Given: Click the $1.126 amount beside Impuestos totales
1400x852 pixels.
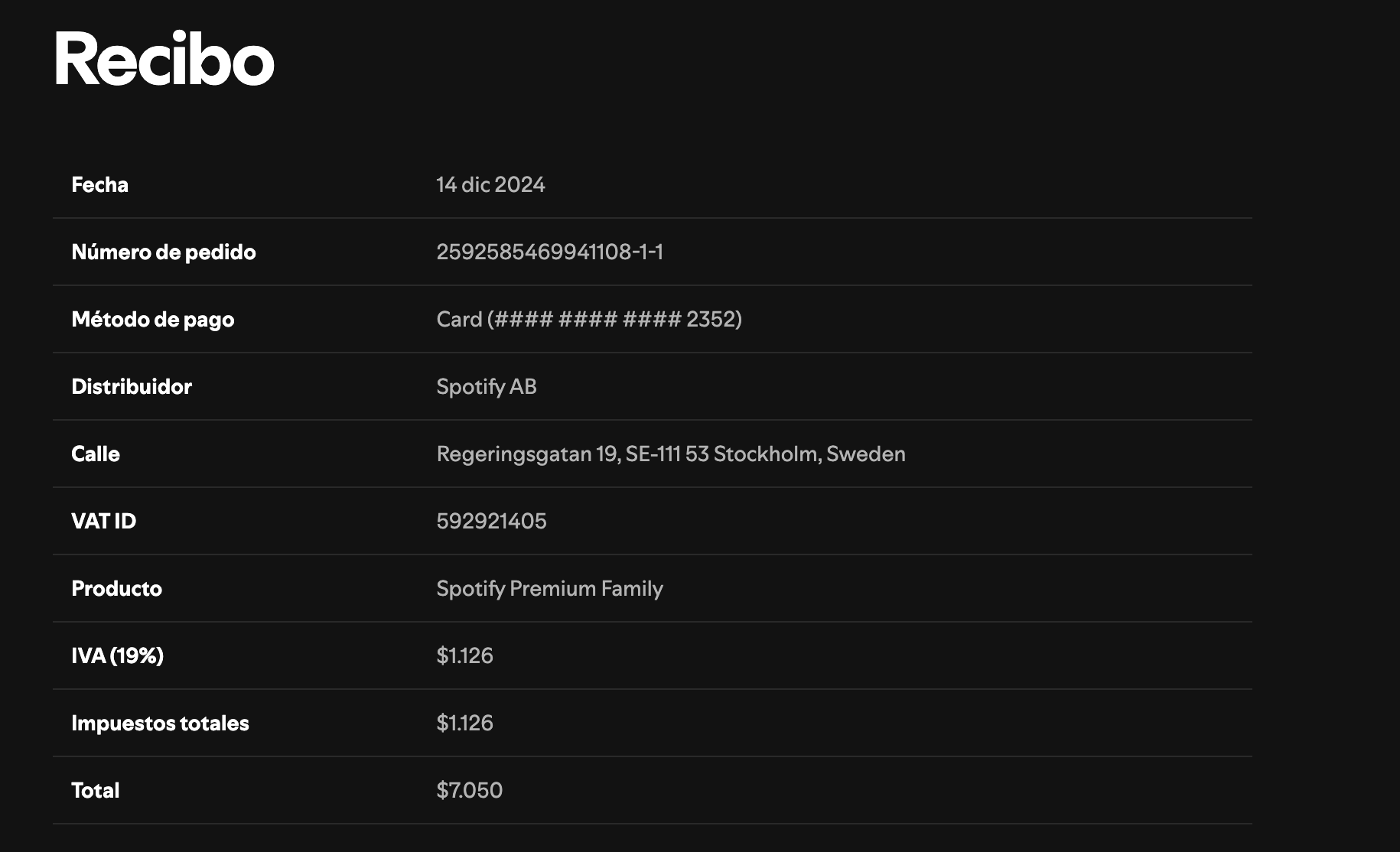Looking at the screenshot, I should coord(464,723).
